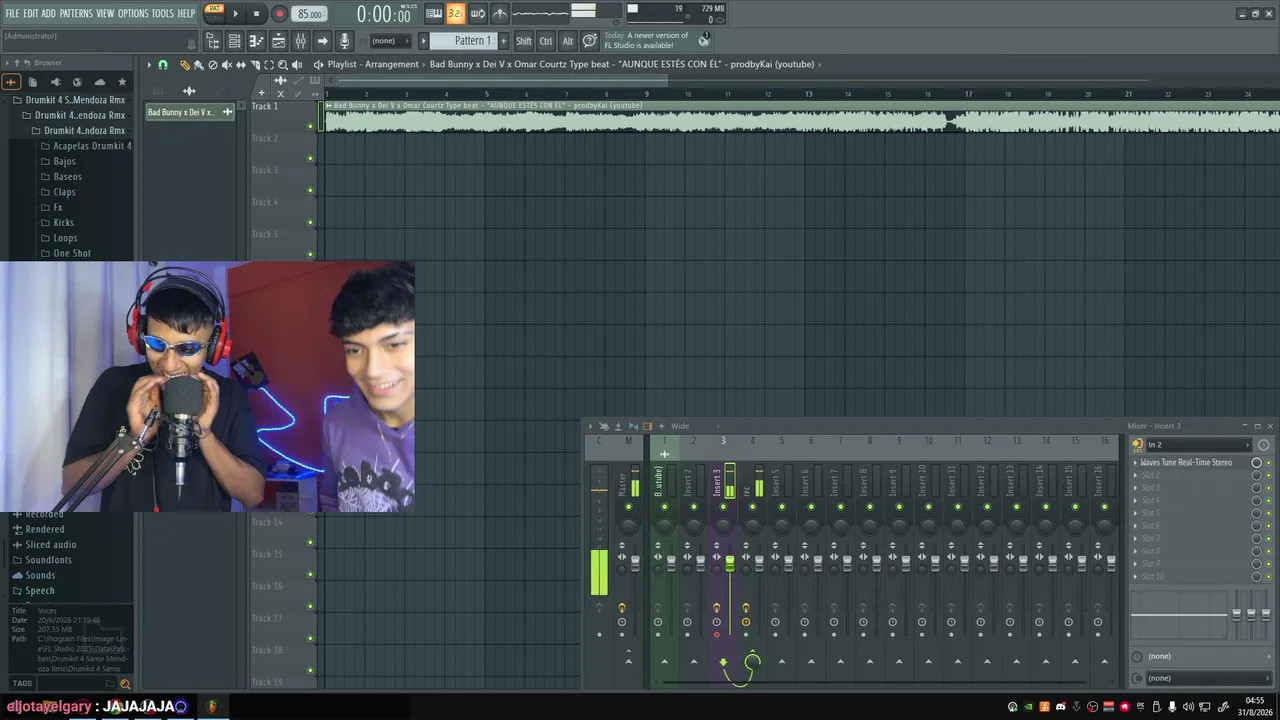The image size is (1280, 720).
Task: Select the playlist Playback speaker tool
Action: tap(297, 65)
